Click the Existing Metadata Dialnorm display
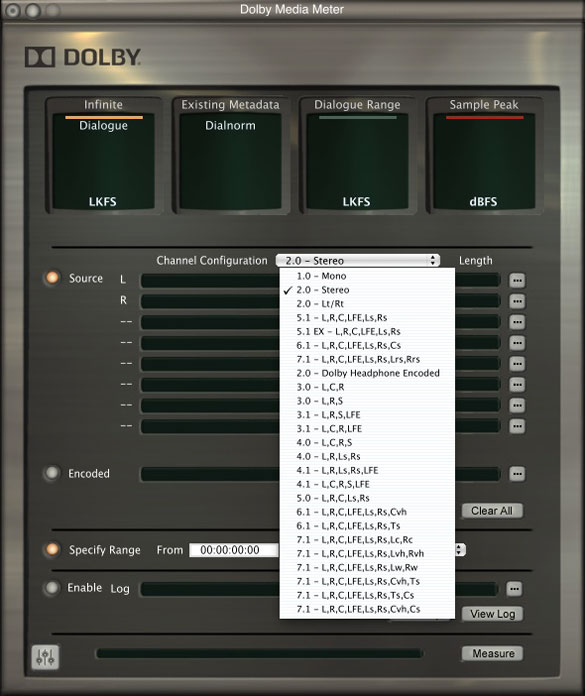This screenshot has height=696, width=585. pos(230,161)
